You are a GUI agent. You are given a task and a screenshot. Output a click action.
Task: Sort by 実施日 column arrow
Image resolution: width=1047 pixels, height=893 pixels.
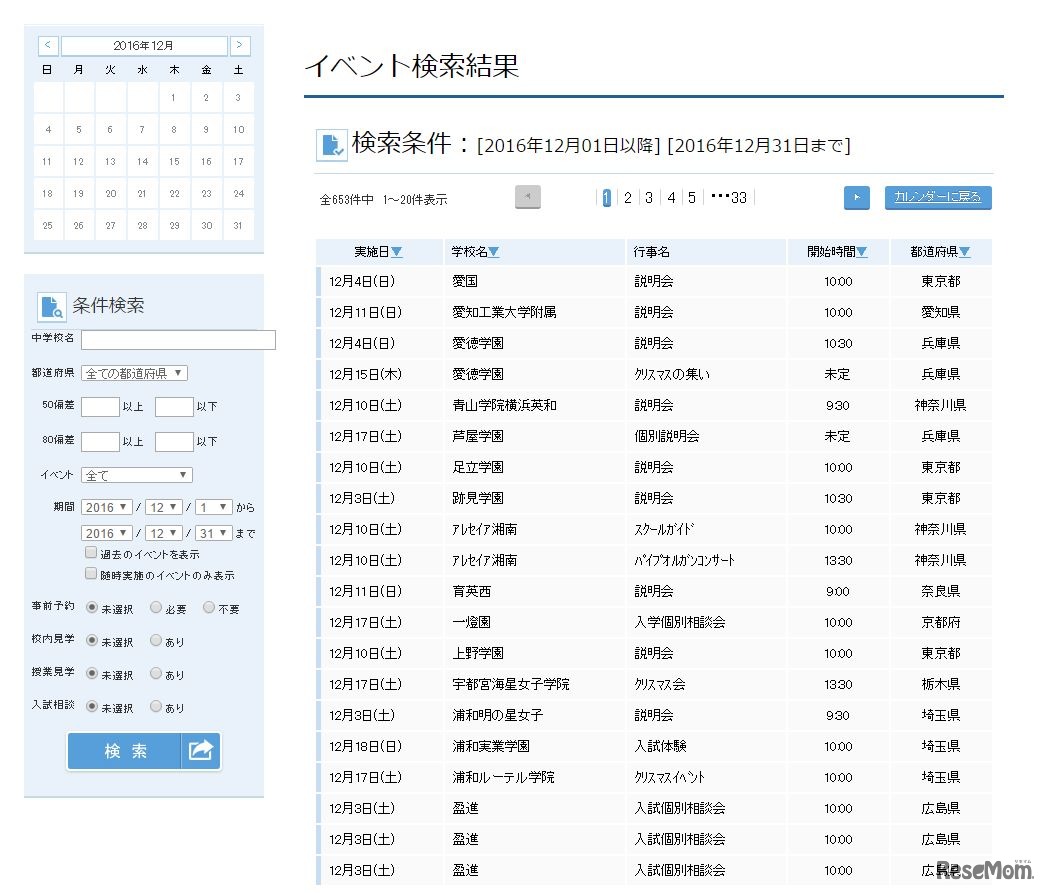click(x=397, y=252)
